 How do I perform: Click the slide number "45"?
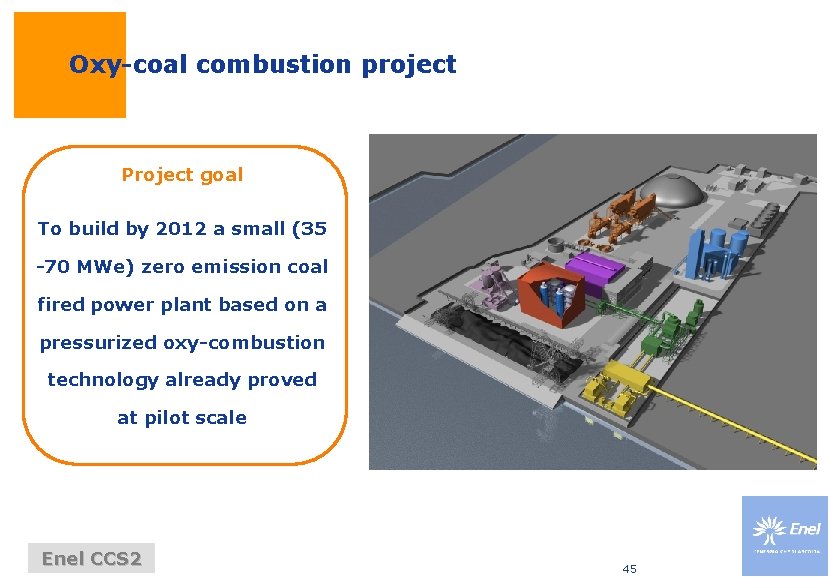(x=629, y=569)
